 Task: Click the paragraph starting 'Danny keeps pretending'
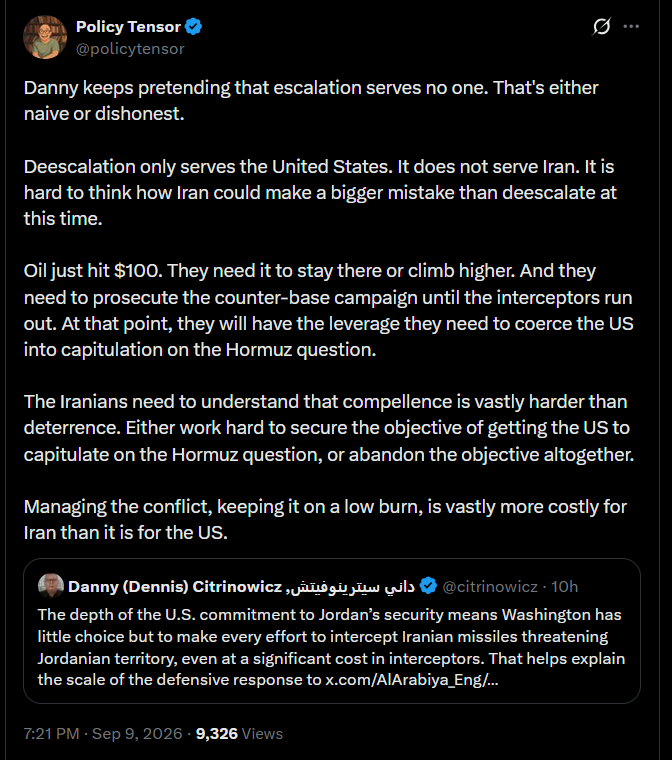tap(311, 101)
